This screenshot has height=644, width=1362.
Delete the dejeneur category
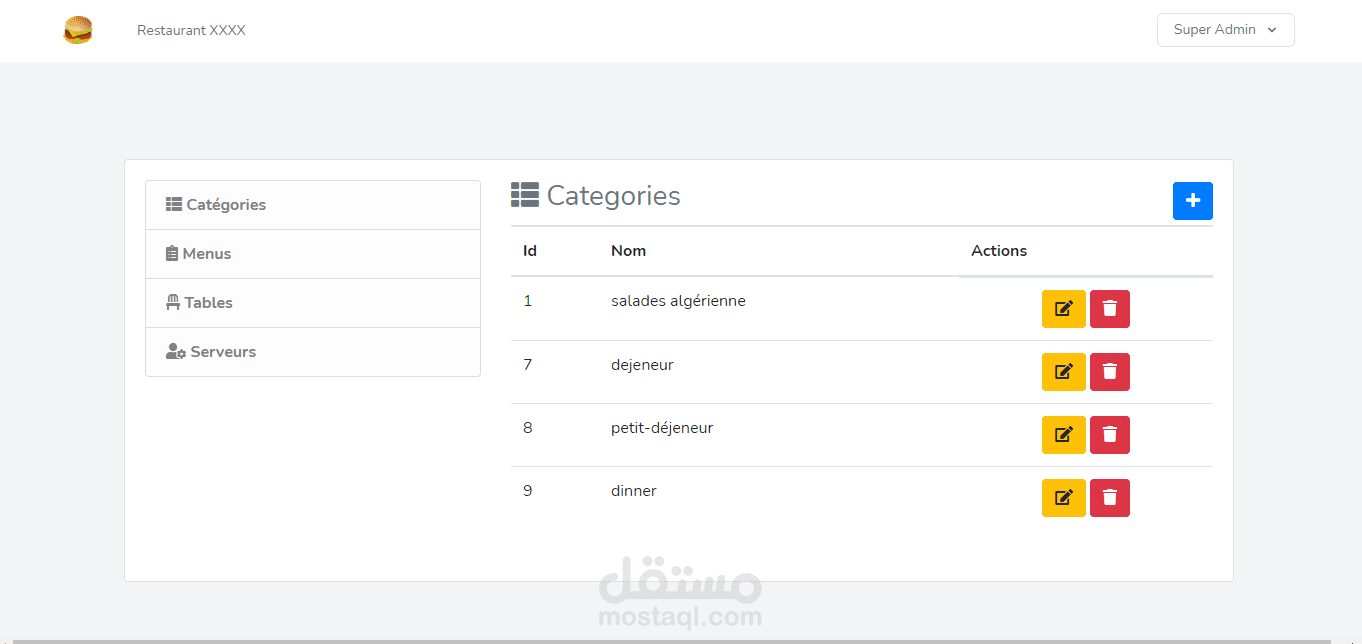(x=1110, y=372)
